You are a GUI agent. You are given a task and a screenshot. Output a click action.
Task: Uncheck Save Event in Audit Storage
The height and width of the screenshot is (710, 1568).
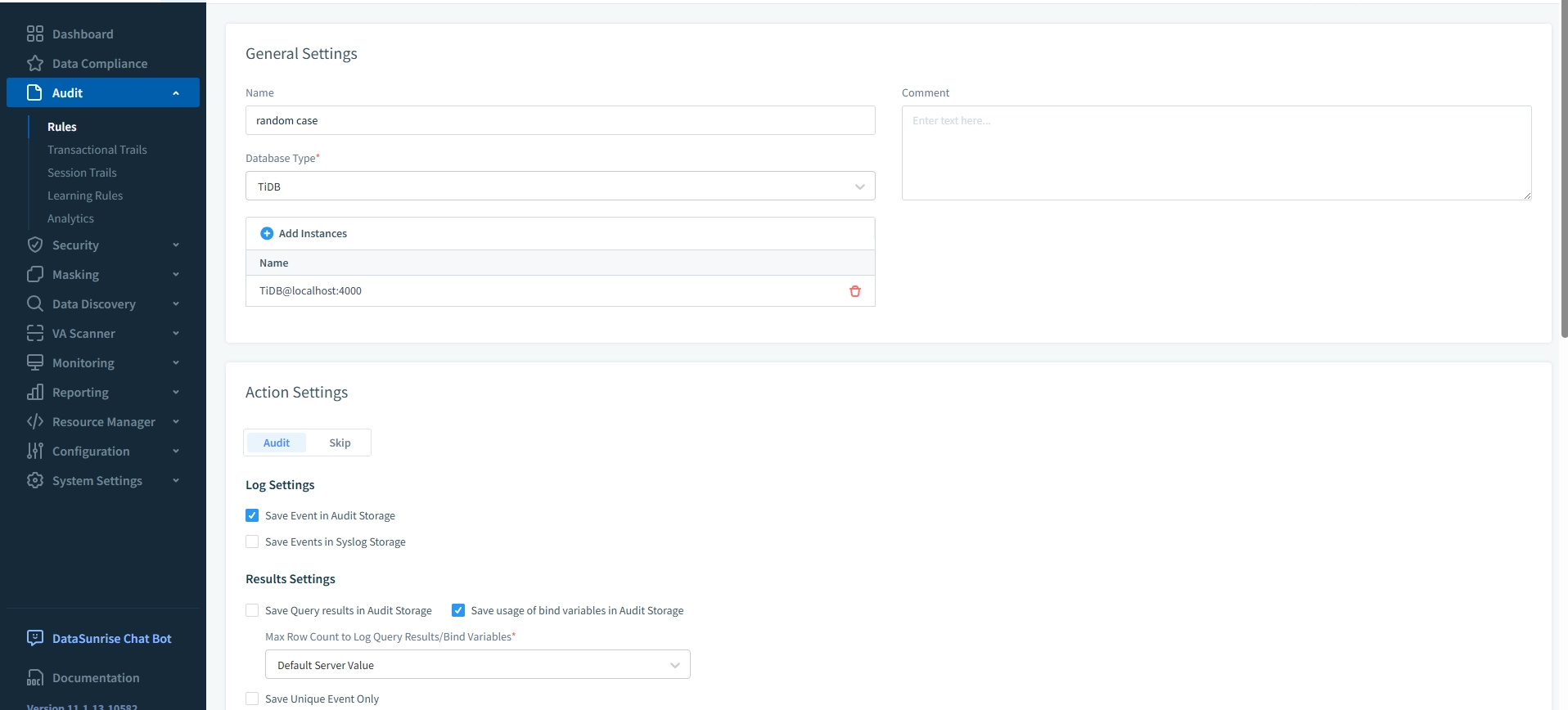point(252,515)
